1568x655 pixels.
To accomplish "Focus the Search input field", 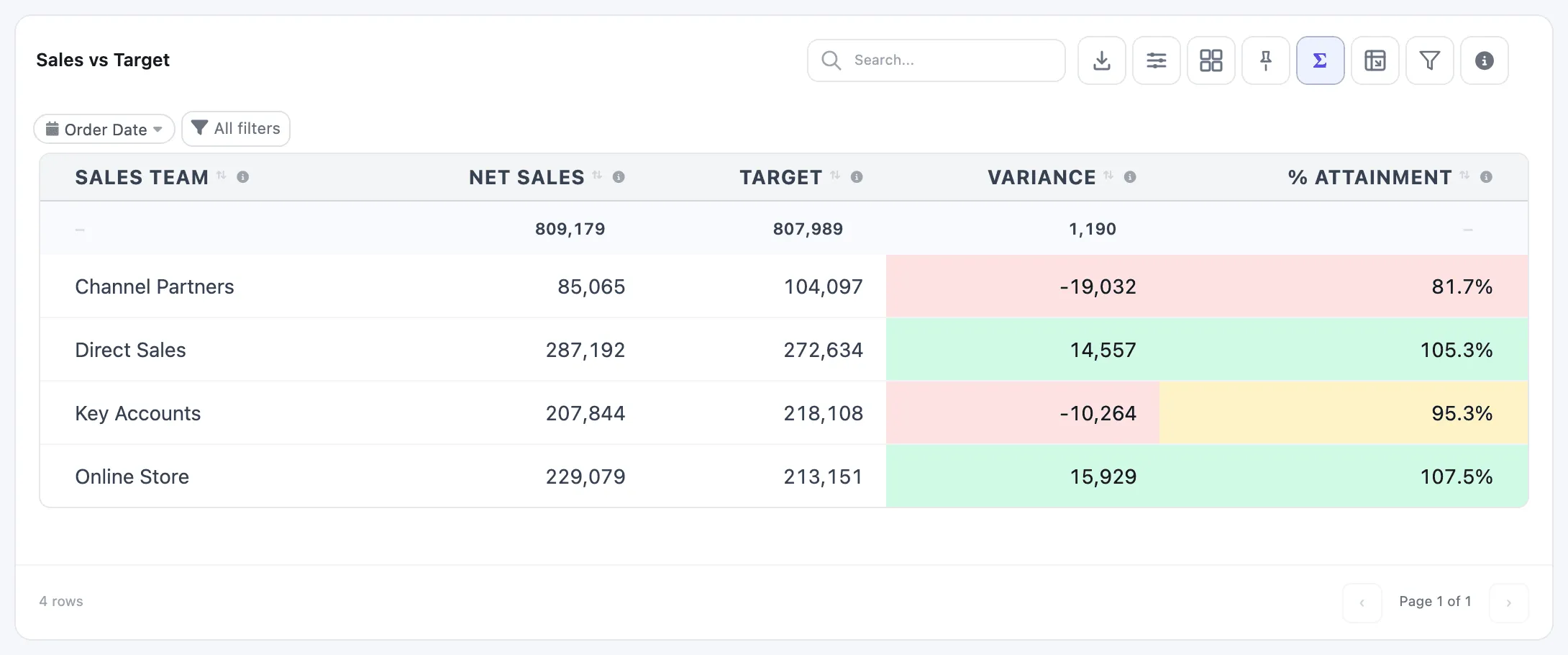I will point(936,60).
